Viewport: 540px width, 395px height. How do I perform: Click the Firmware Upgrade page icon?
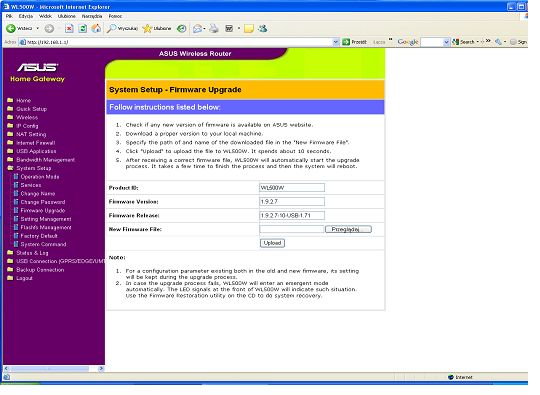click(x=16, y=210)
